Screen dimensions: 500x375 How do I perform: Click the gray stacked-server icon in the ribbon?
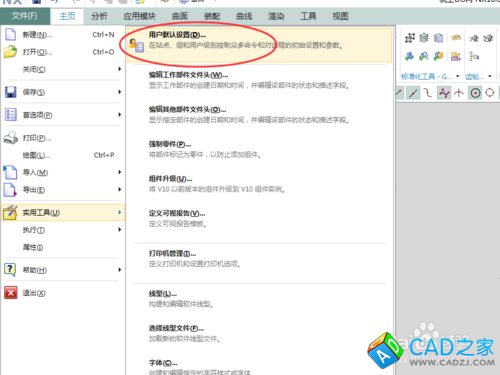click(x=424, y=38)
